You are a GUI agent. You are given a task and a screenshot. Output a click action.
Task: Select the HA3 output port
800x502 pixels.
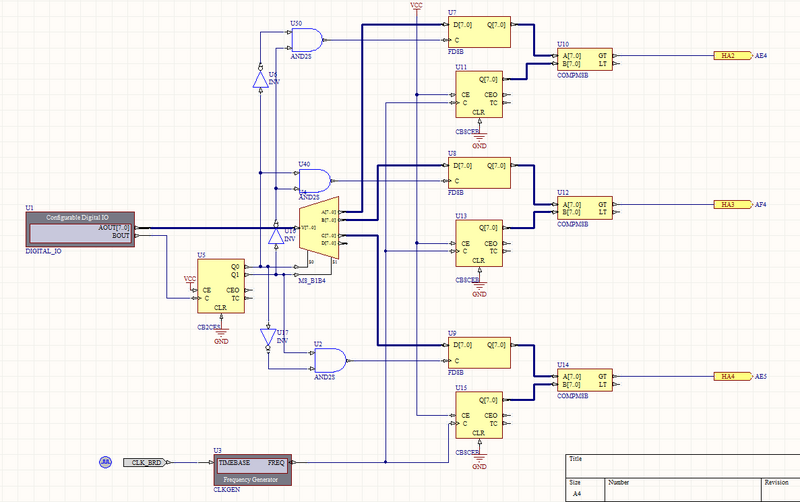tap(730, 204)
